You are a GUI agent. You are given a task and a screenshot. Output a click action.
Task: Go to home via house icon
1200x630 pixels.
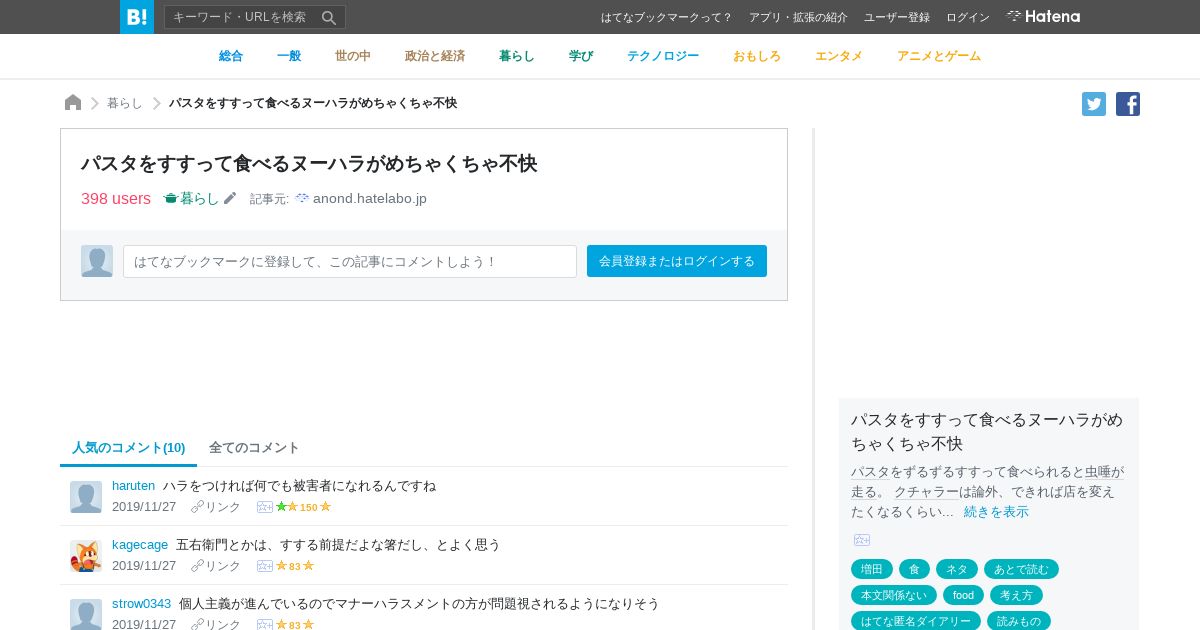[73, 102]
